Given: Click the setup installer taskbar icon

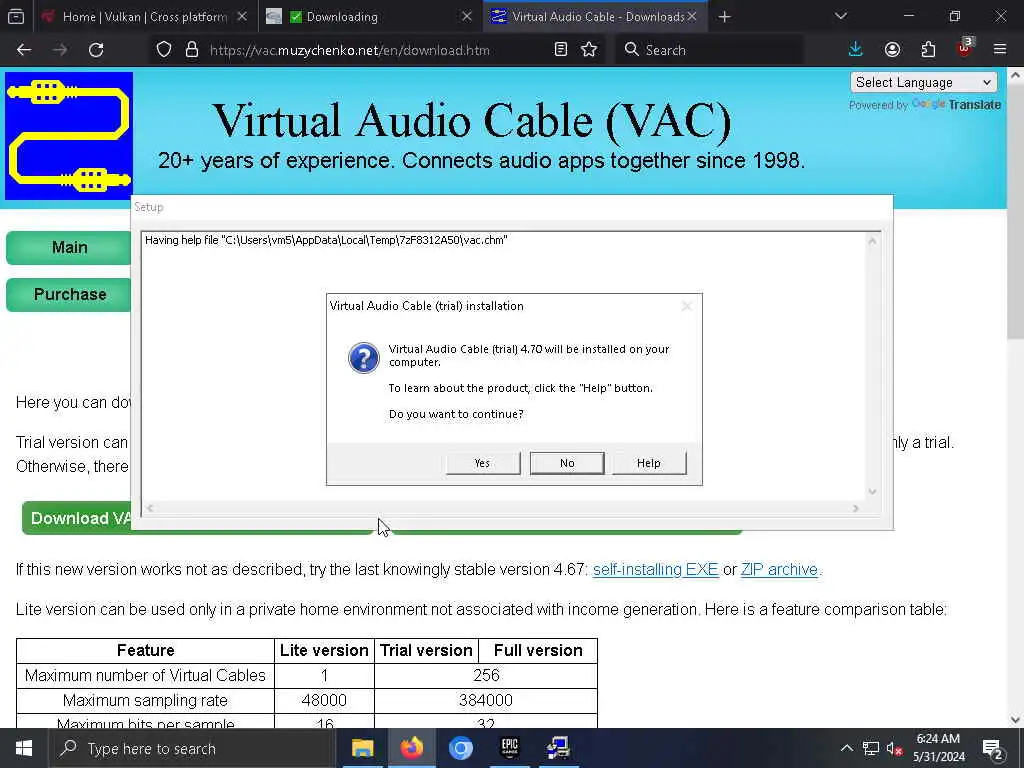Looking at the screenshot, I should coord(558,748).
